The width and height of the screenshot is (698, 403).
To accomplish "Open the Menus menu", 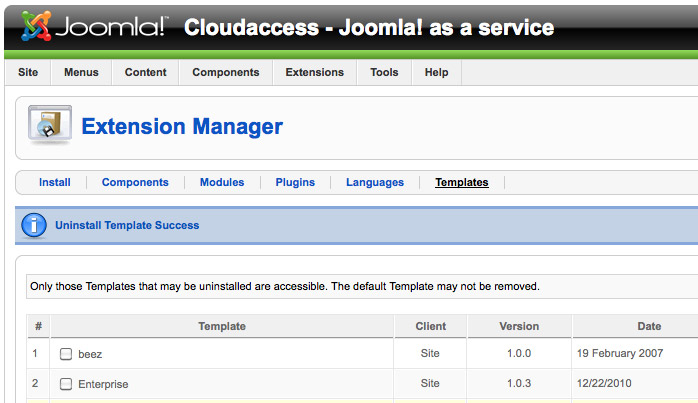I will (81, 72).
